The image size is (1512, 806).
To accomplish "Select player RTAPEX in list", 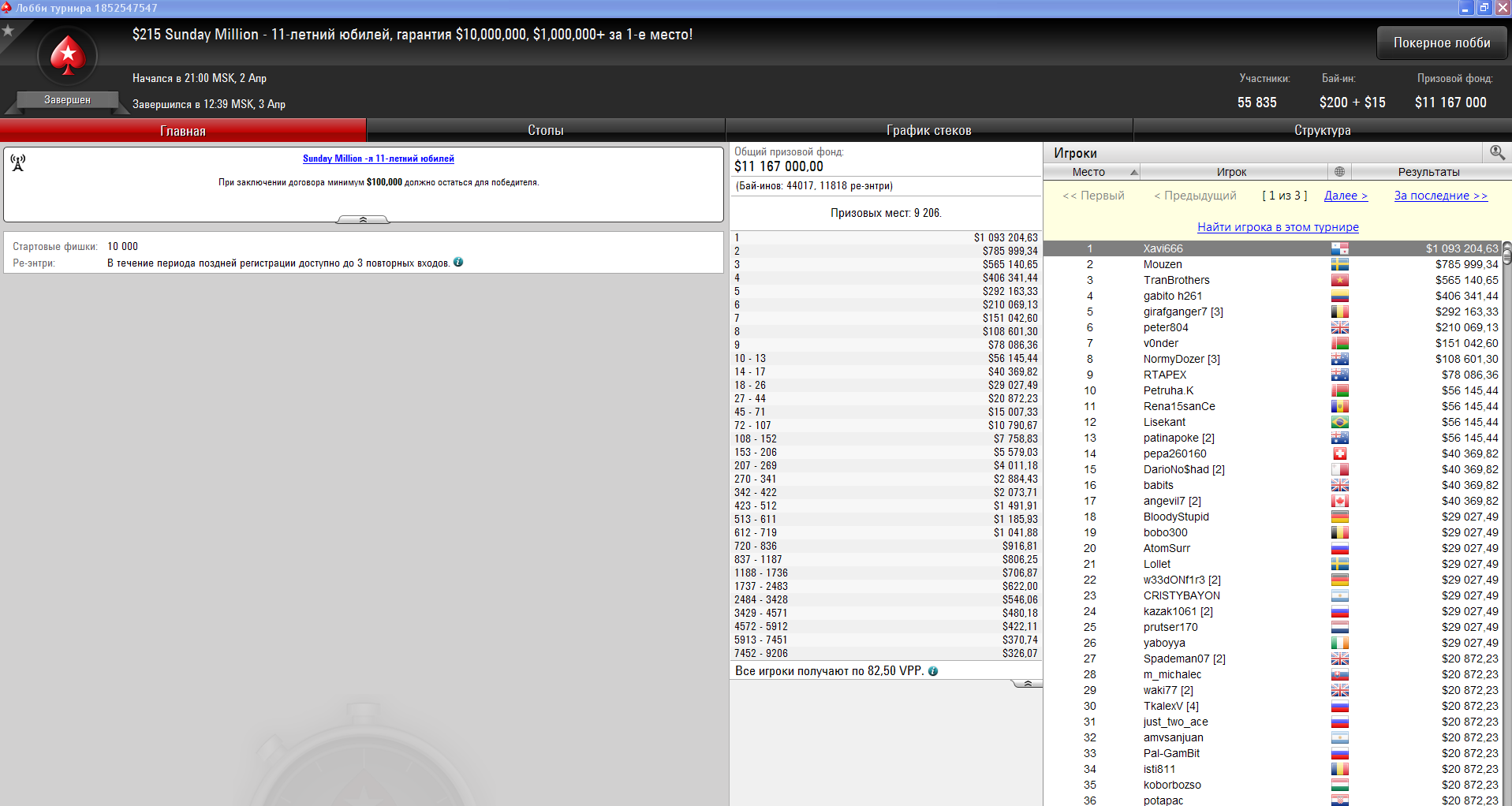I will pos(1272,375).
